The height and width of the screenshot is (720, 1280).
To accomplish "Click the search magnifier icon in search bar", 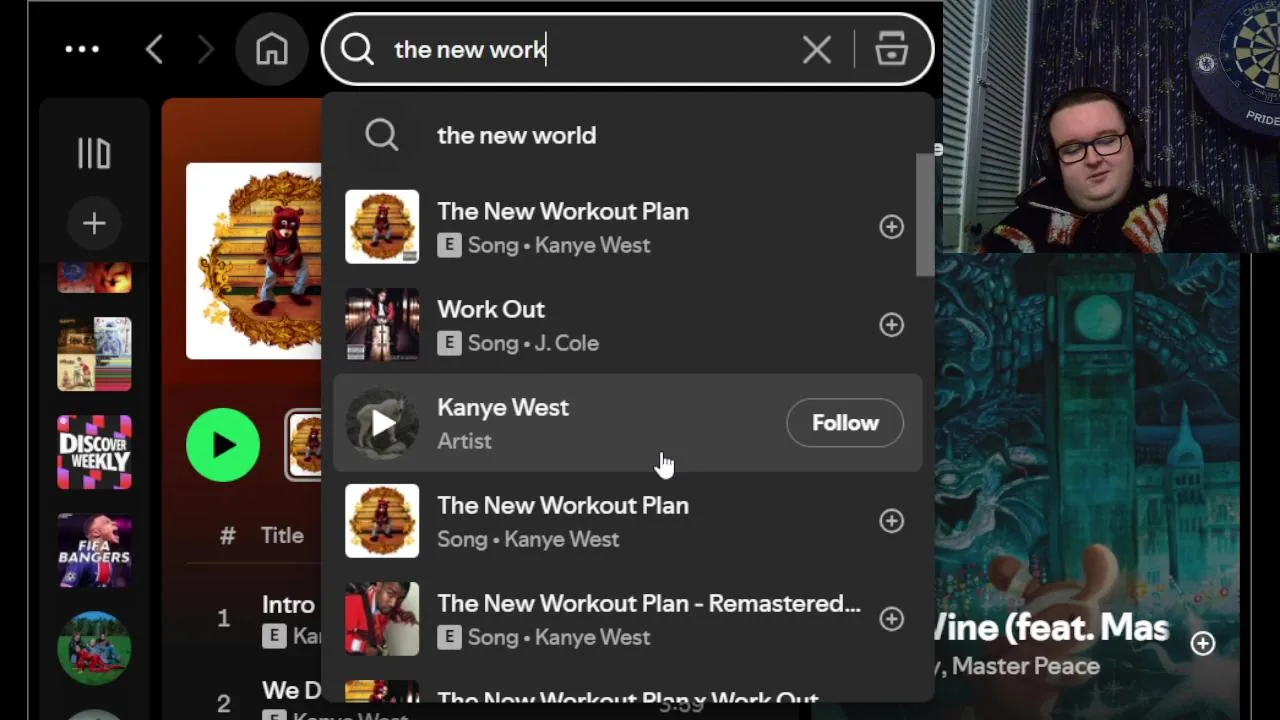I will pos(357,49).
